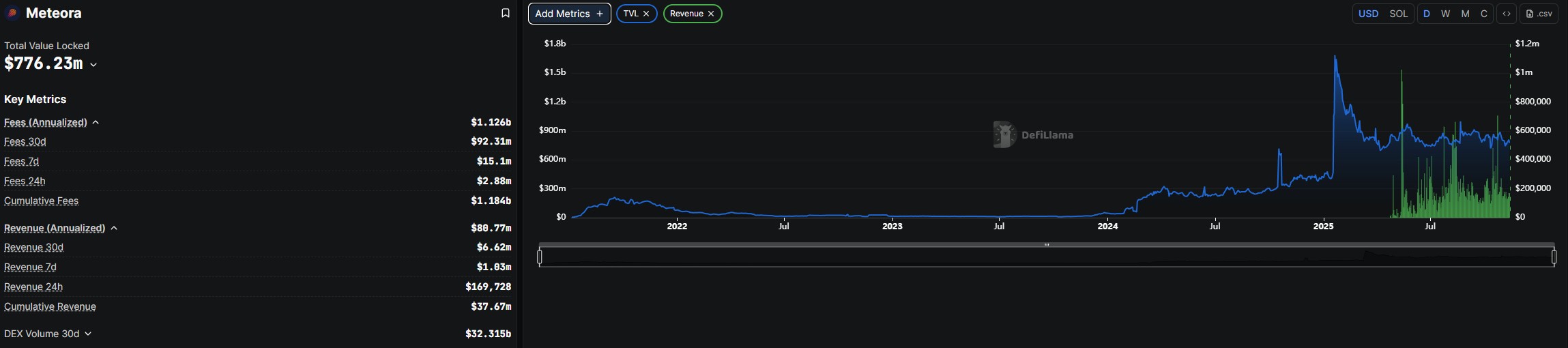Switch chart denomination to SOL
Viewport: 1568px width, 348px height.
(1399, 14)
